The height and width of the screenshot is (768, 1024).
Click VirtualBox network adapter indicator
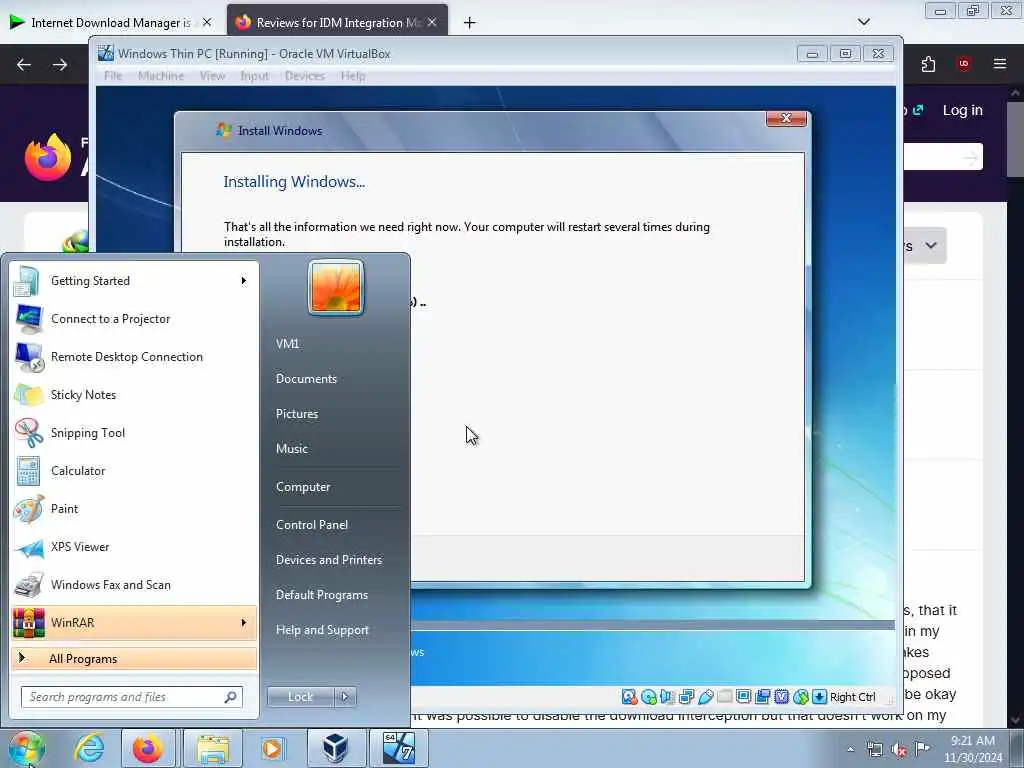point(686,697)
